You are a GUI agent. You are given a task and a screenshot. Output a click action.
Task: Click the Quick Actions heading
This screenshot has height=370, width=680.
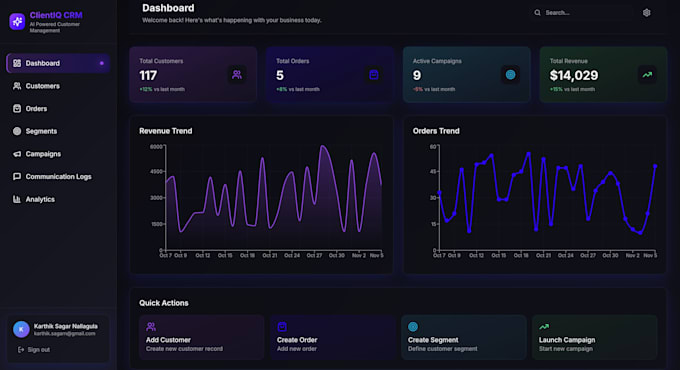tap(163, 303)
